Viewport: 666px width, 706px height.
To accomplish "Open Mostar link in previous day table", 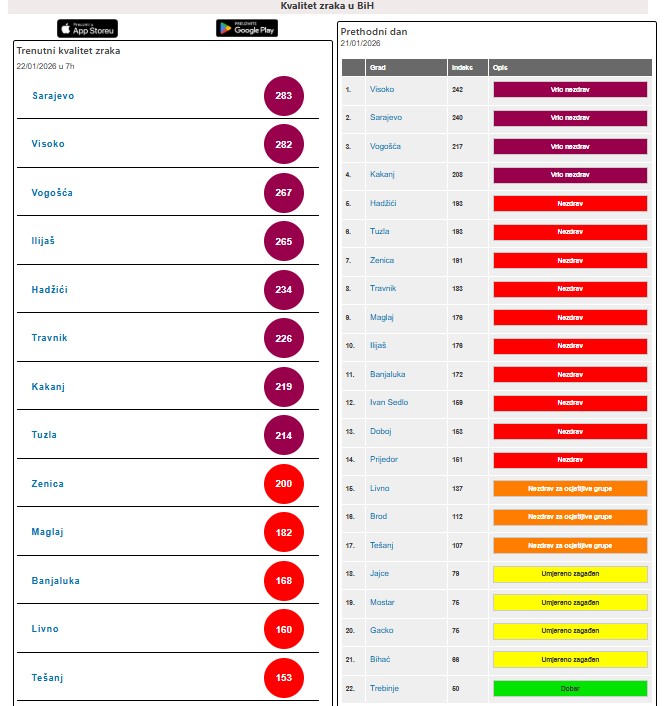I will [x=383, y=603].
